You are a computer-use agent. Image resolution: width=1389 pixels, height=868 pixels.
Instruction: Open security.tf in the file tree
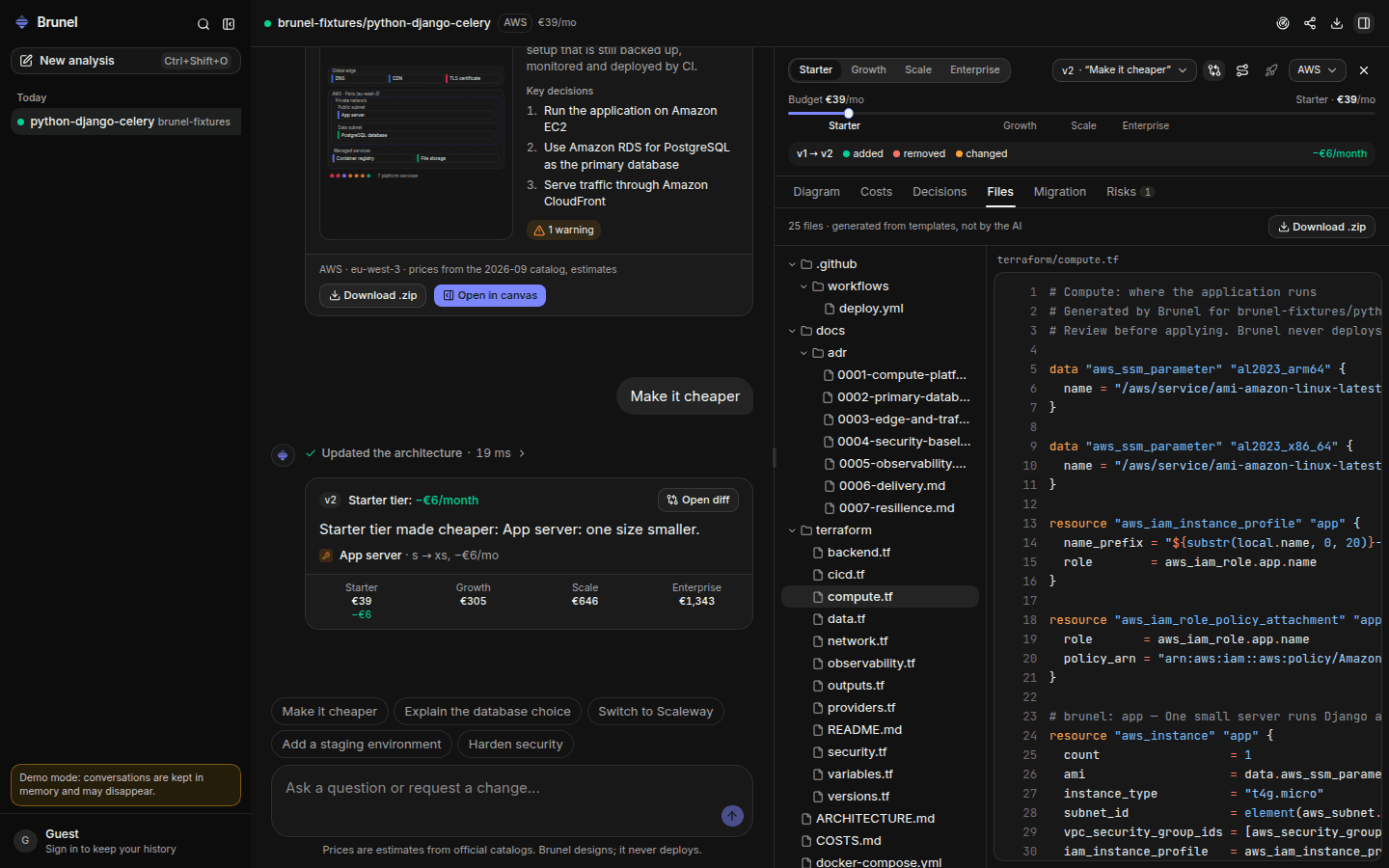pos(880,752)
